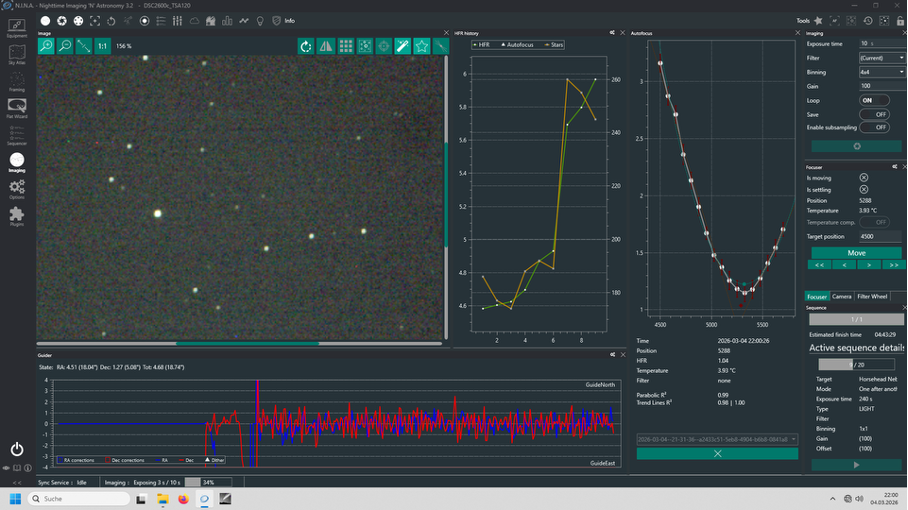Open the Binning dropdown set to 4x4
Image resolution: width=908 pixels, height=510 pixels.
(x=882, y=72)
